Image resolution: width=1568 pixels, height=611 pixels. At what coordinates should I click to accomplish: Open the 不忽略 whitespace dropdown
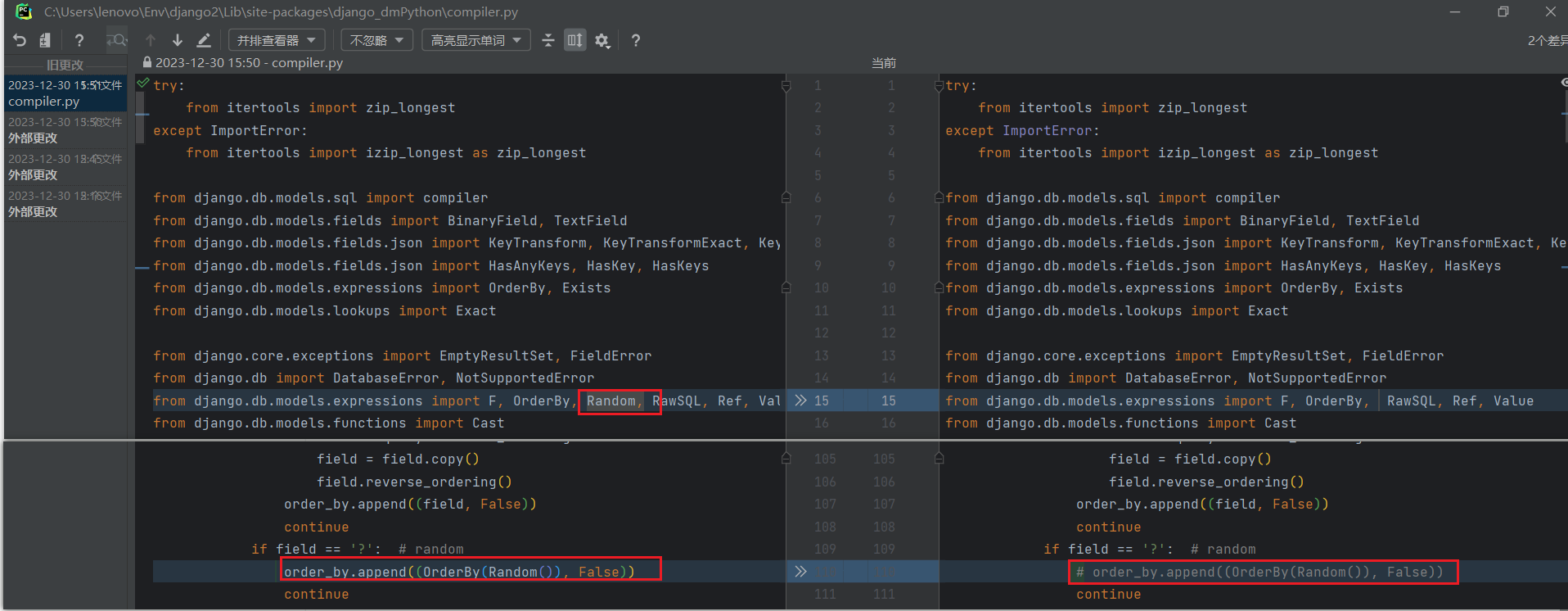point(376,40)
